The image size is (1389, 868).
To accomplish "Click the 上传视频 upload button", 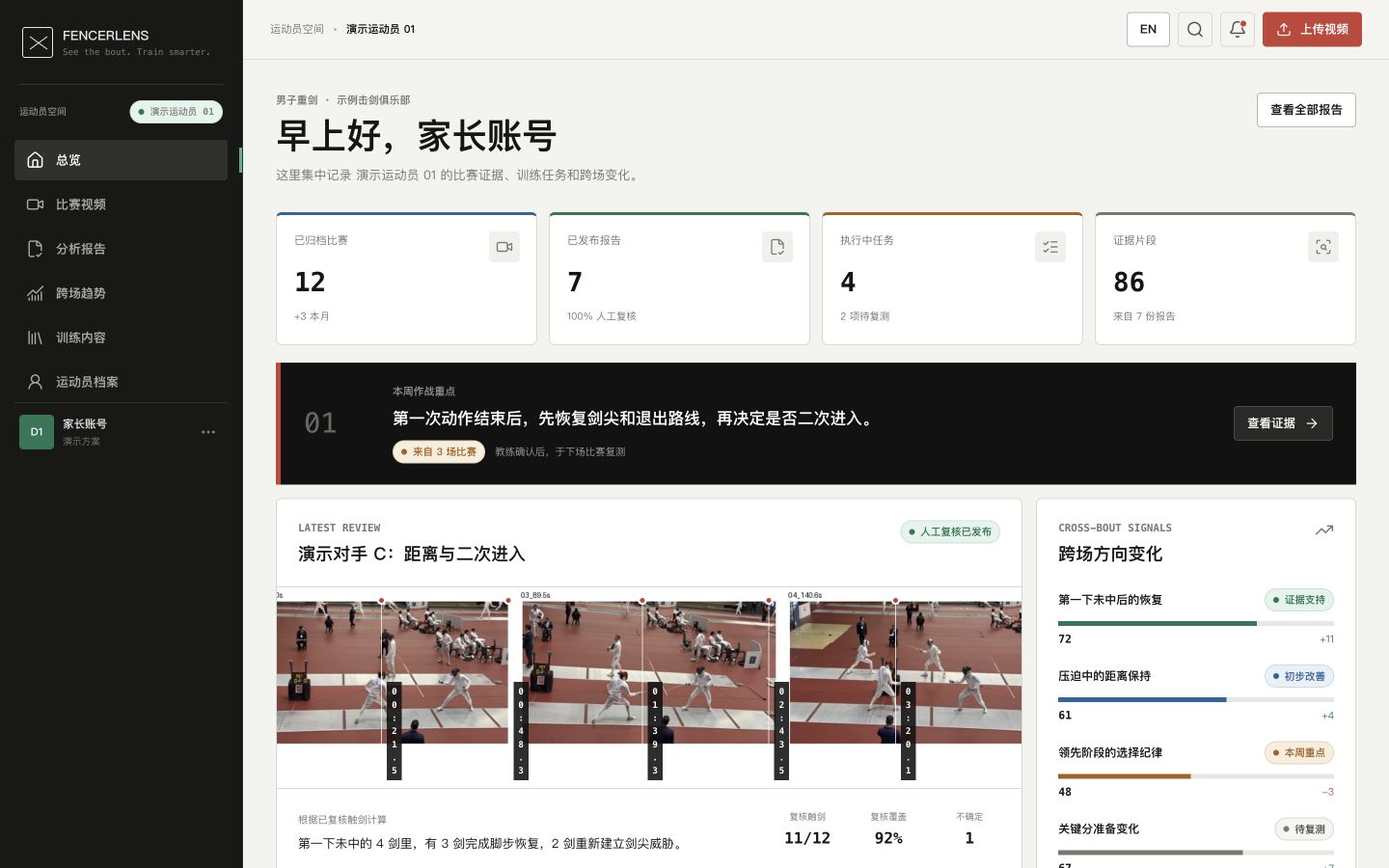I will (x=1312, y=29).
